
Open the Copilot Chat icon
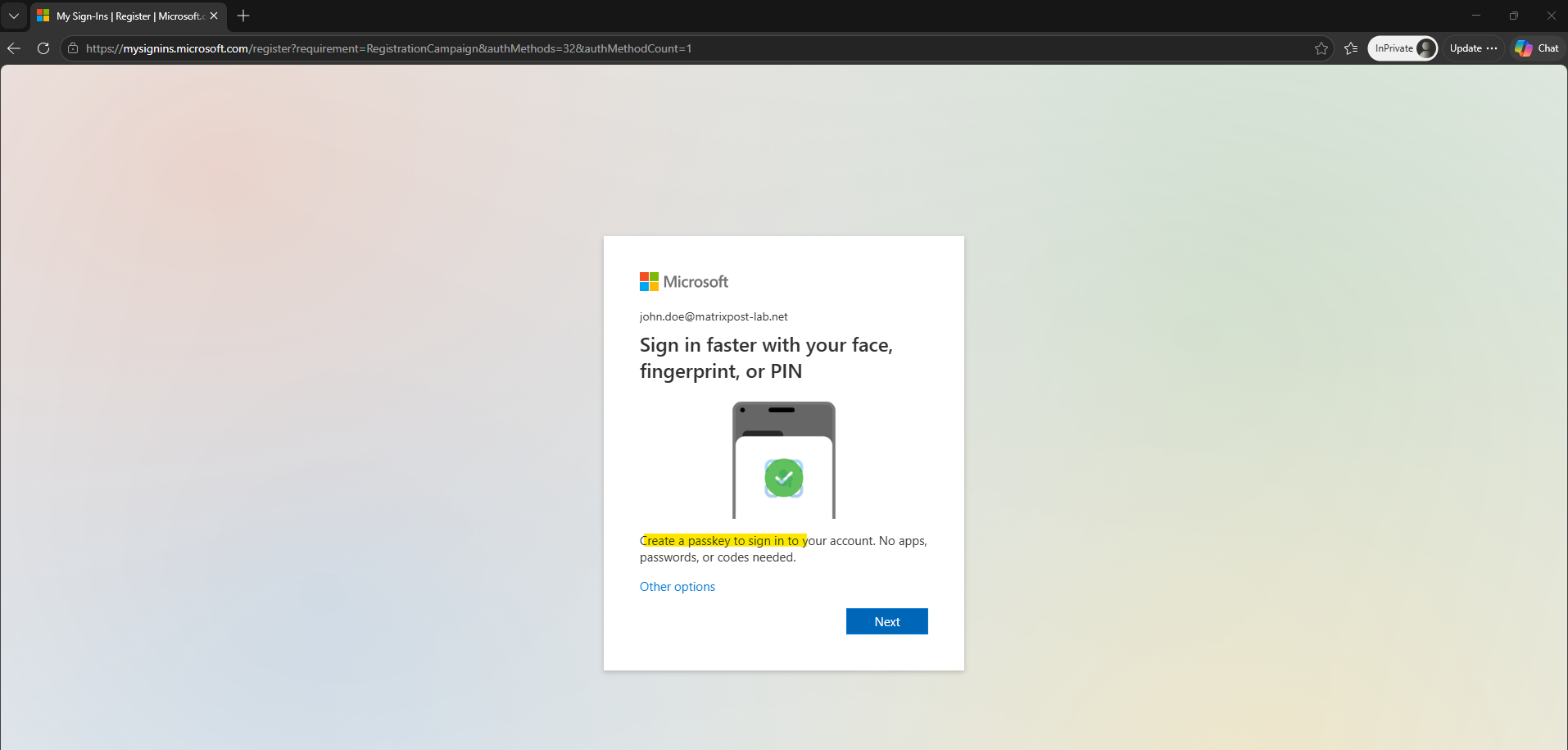1537,48
